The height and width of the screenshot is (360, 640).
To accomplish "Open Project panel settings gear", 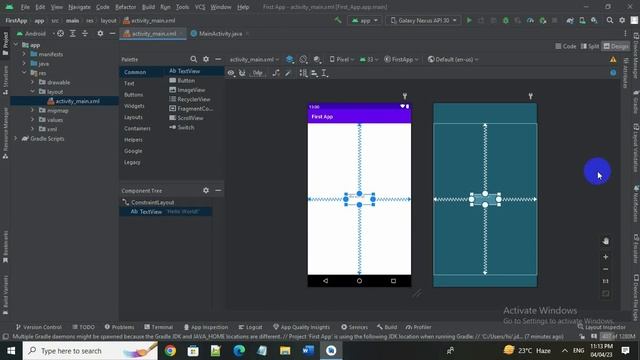I will pos(100,33).
